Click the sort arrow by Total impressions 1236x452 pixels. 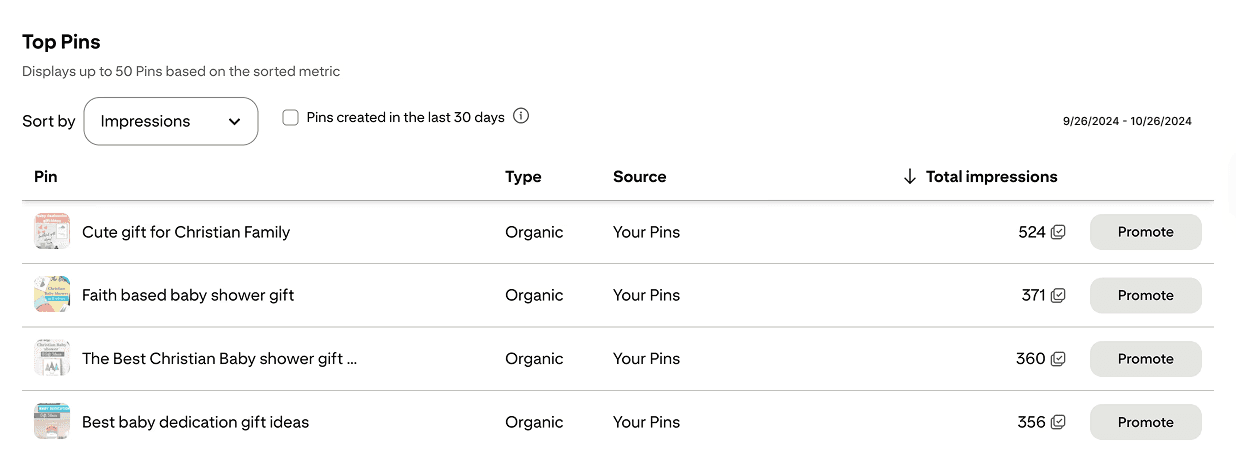pyautogui.click(x=909, y=177)
